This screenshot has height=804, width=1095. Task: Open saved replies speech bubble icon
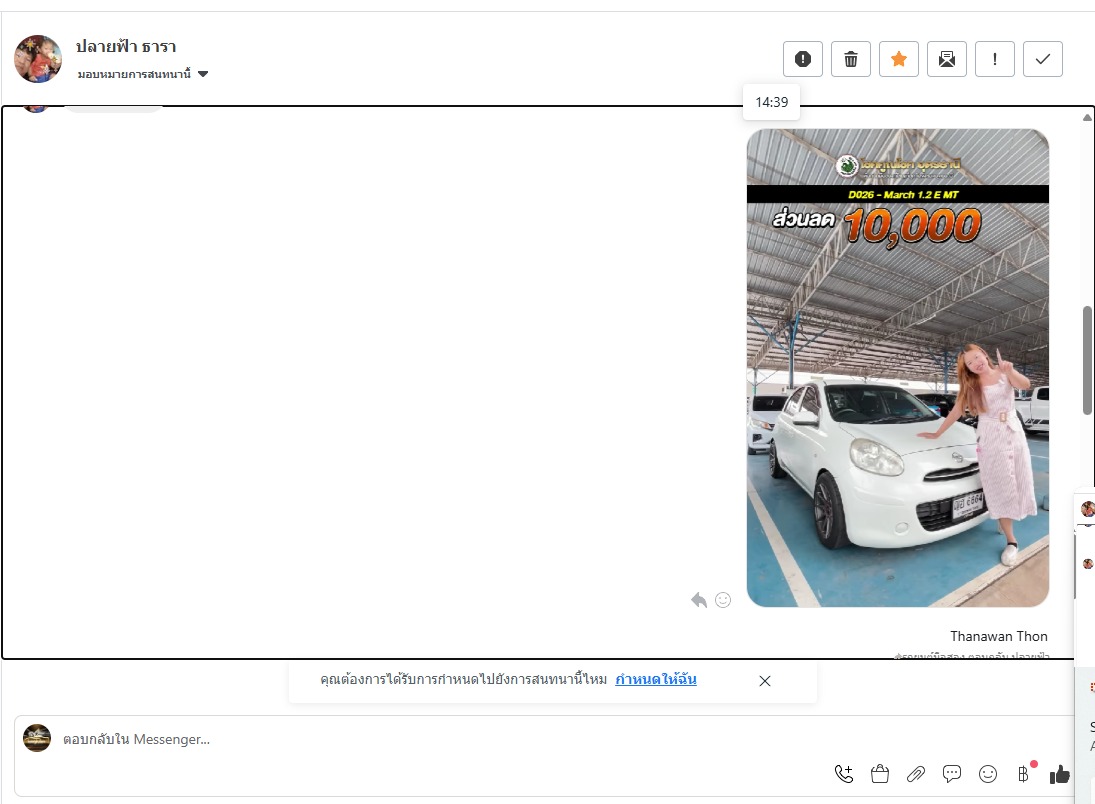coord(952,774)
